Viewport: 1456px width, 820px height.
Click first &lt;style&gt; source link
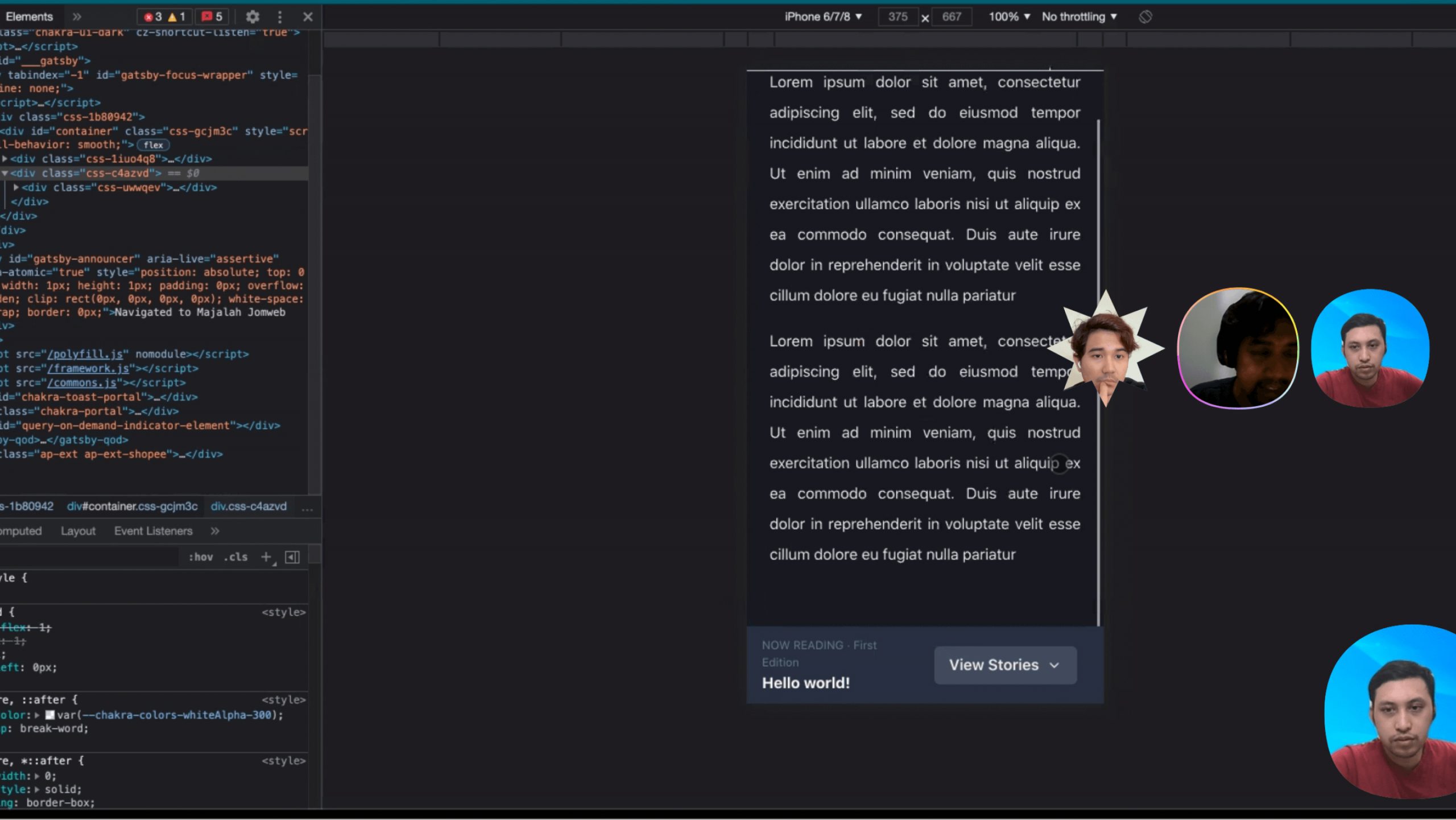(284, 612)
